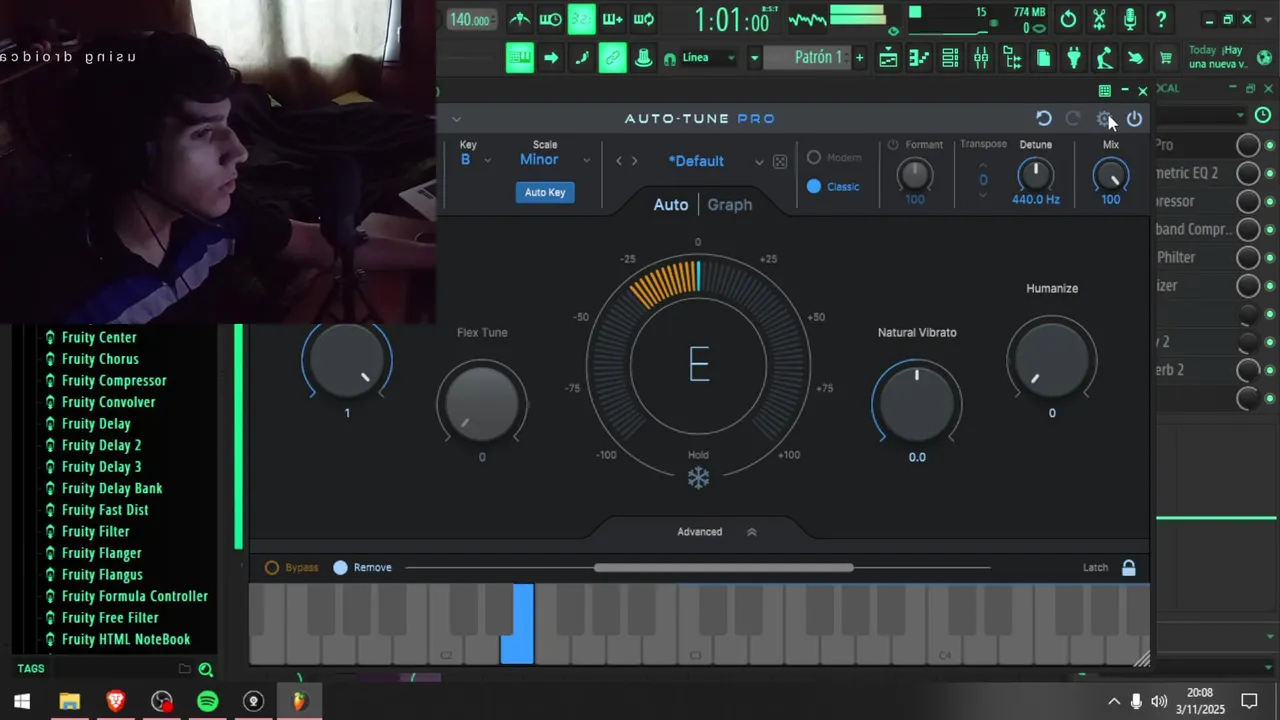Open the mixer view icon
Screen dimensions: 1280x720
point(981,58)
